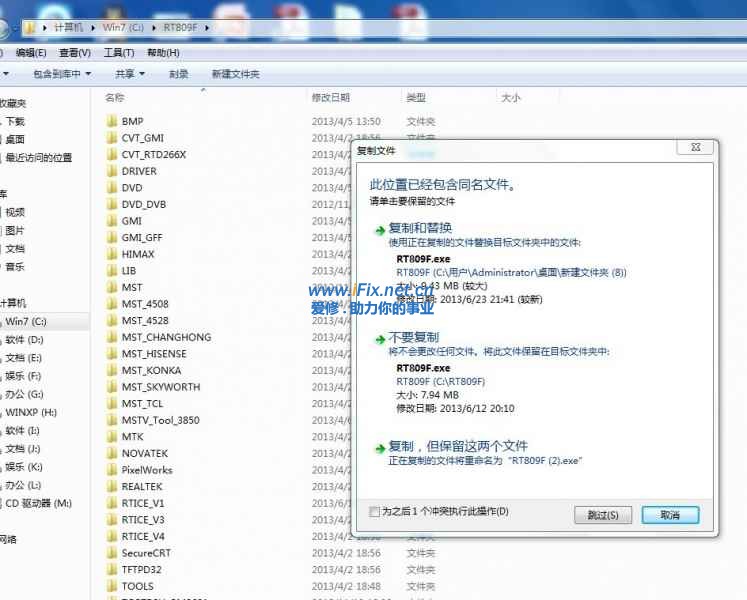Image resolution: width=747 pixels, height=600 pixels.
Task: Sort by the 修改日期 column header
Action: pyautogui.click(x=331, y=98)
